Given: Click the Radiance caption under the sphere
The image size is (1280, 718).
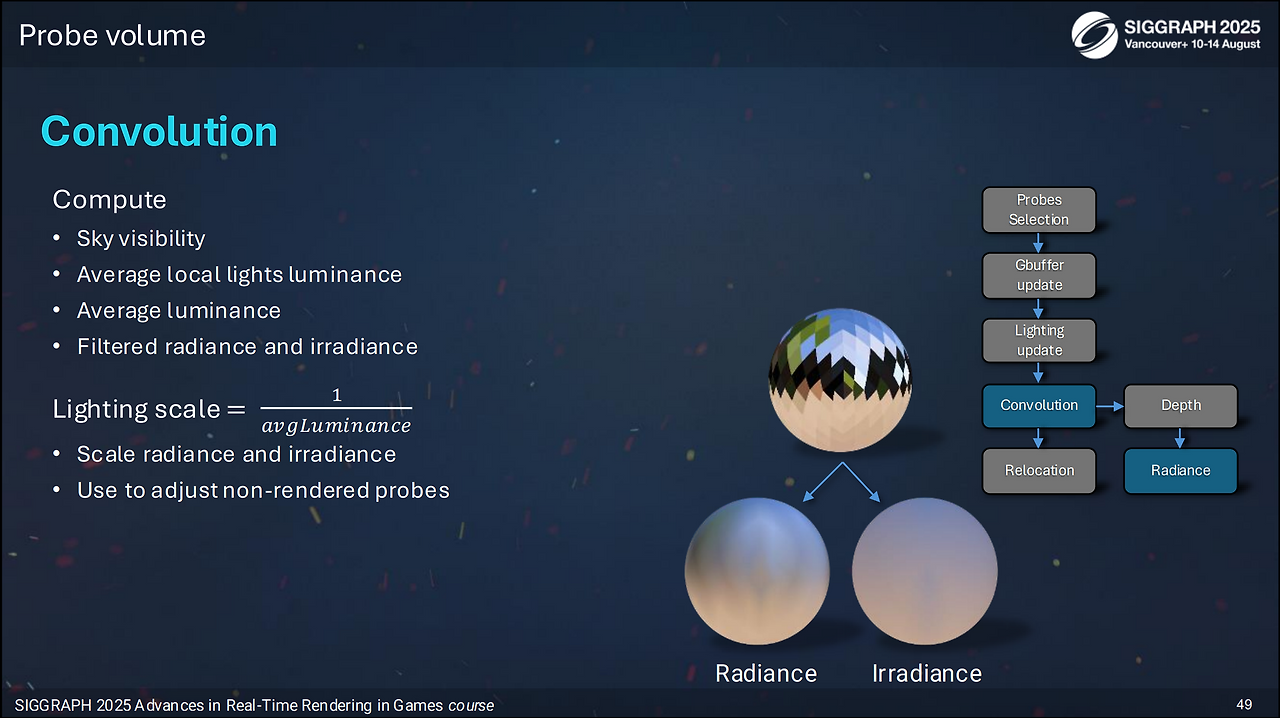Looking at the screenshot, I should [x=766, y=674].
